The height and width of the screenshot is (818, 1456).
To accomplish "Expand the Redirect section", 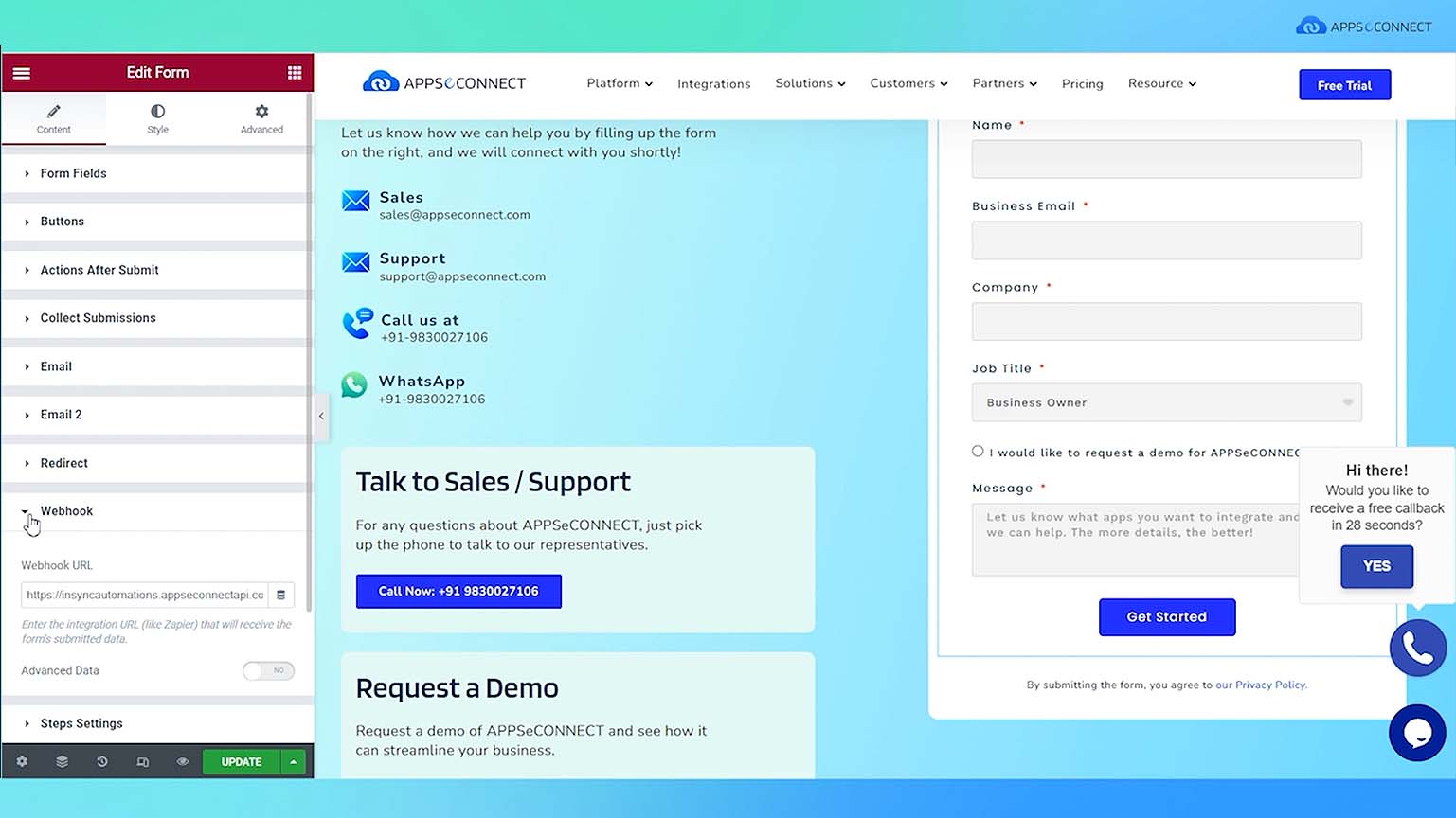I will (x=157, y=463).
